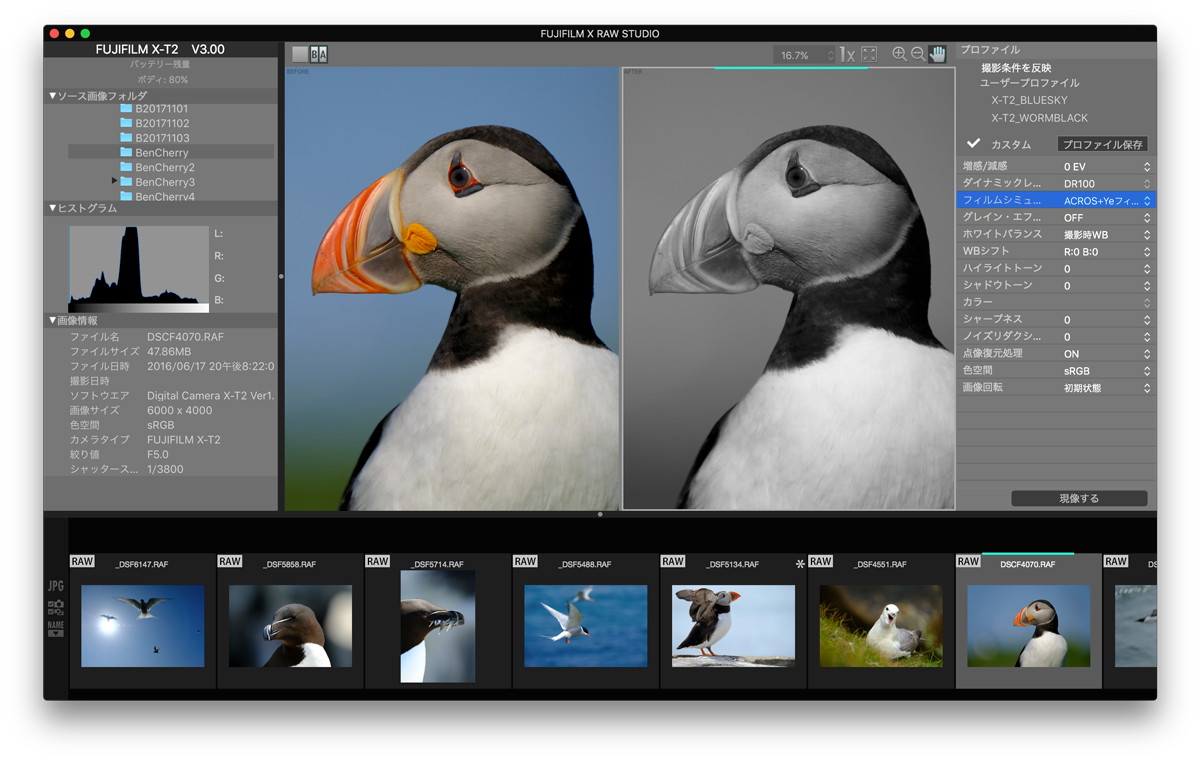Screen dimensions: 1200x762
Task: Click the zoom in magnifier icon
Action: click(x=899, y=55)
